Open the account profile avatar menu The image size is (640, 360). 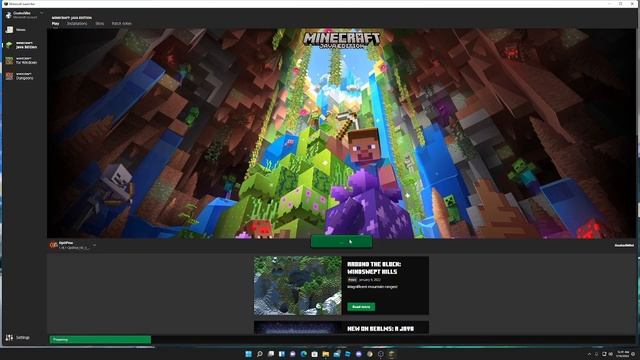pos(9,15)
